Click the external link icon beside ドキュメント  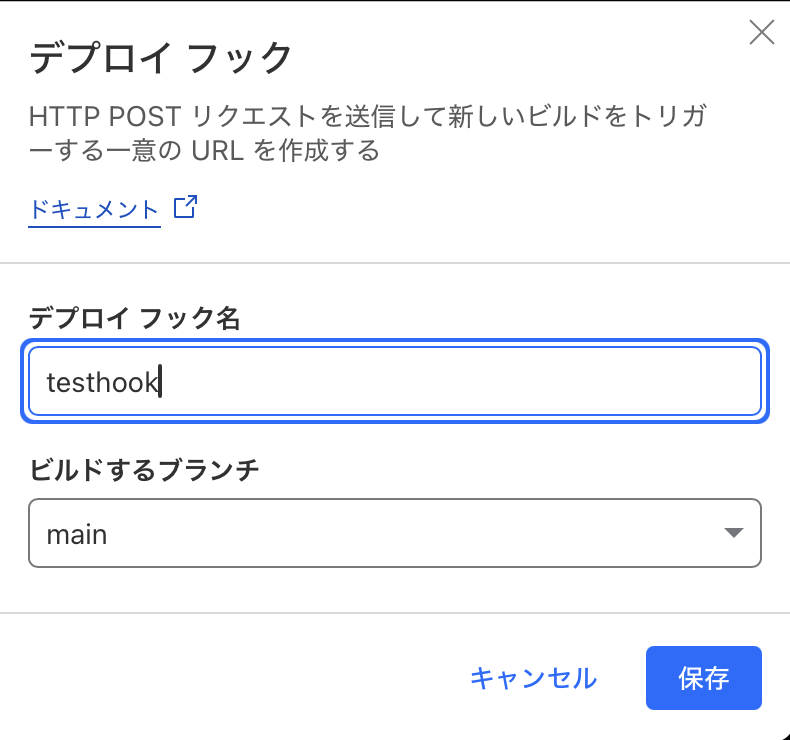coord(185,208)
